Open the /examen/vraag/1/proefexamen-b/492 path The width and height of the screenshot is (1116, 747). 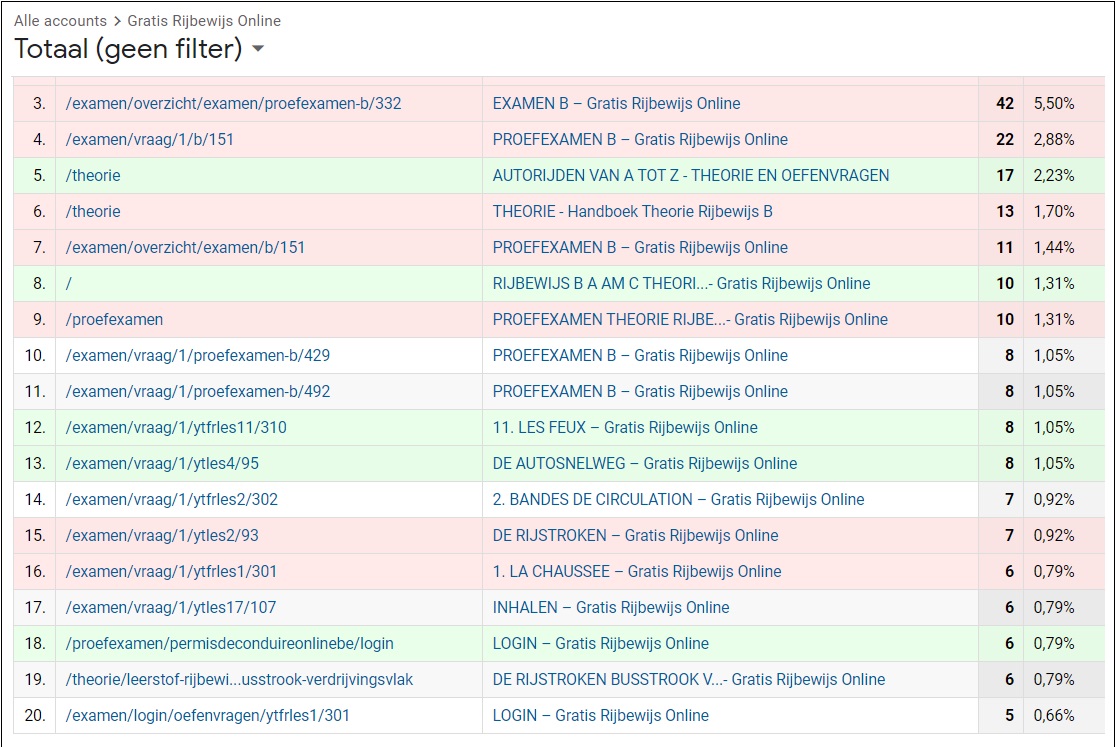(198, 391)
